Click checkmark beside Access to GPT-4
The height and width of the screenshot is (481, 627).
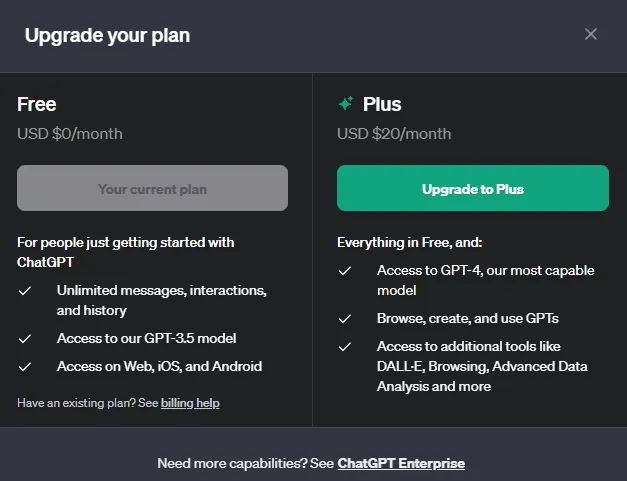pos(345,271)
